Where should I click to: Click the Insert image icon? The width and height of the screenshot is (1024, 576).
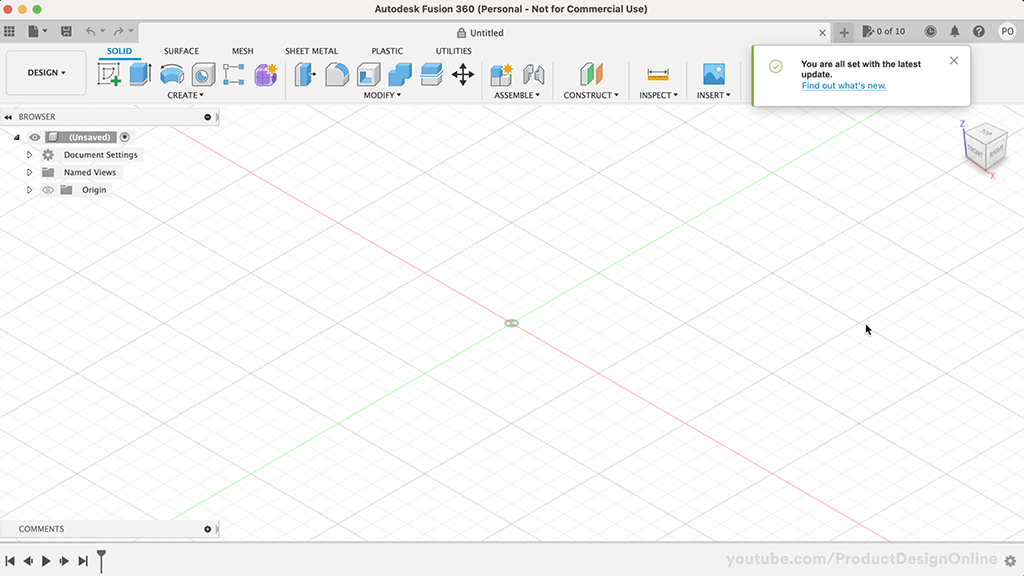[x=714, y=74]
